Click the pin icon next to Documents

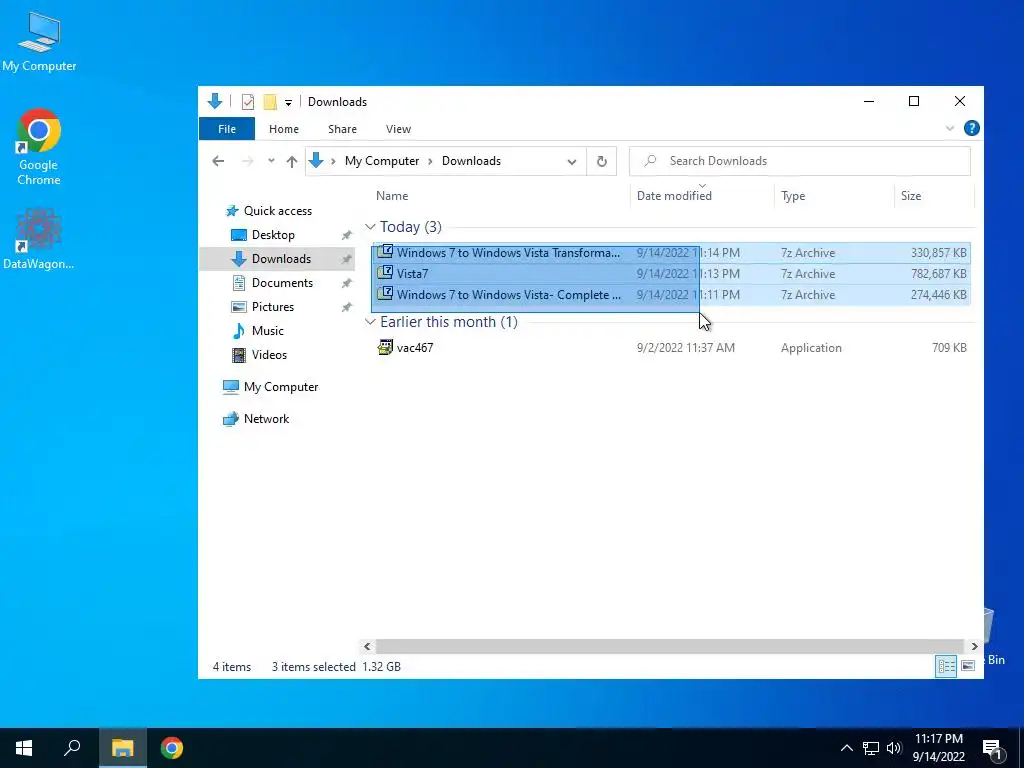pos(346,283)
